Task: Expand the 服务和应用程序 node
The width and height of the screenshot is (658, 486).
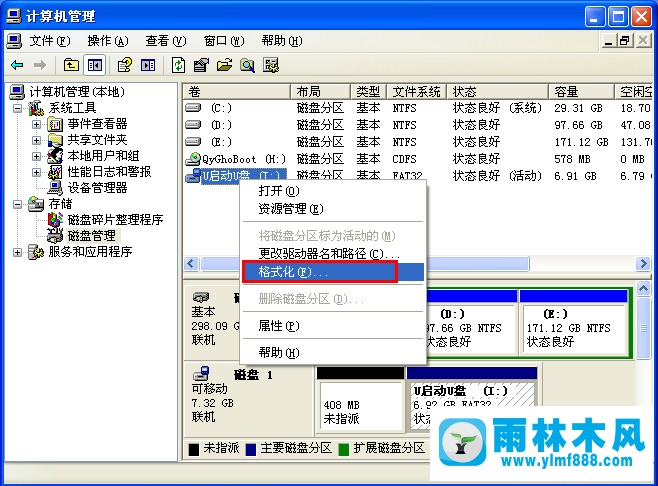Action: pyautogui.click(x=17, y=252)
